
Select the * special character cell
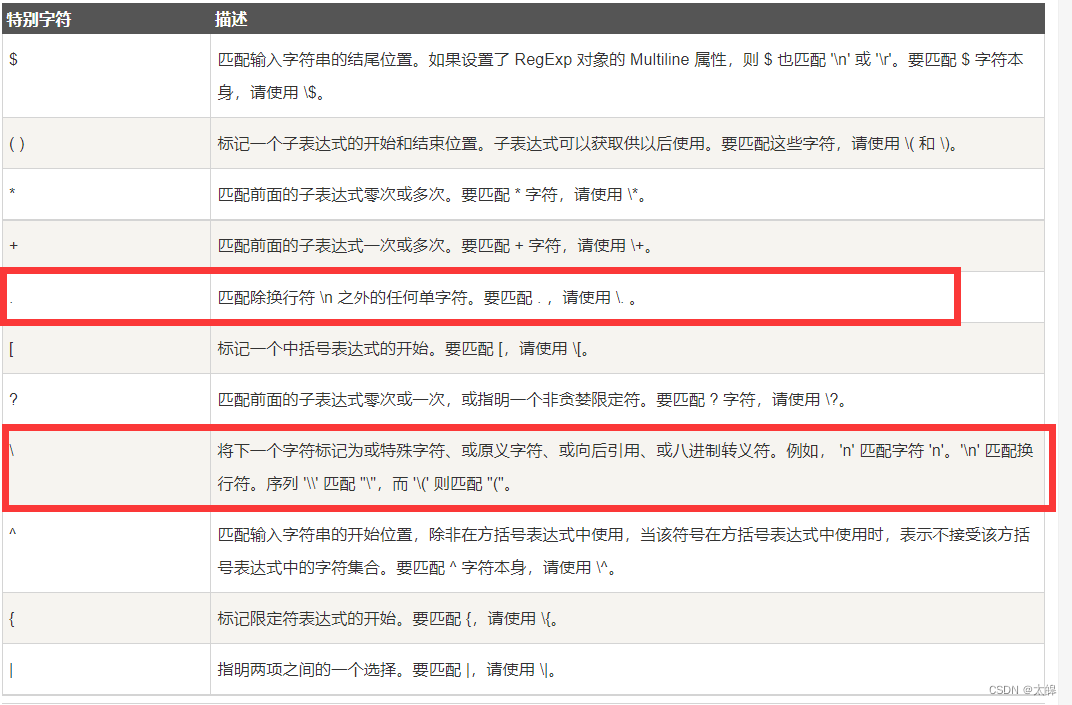click(x=106, y=194)
